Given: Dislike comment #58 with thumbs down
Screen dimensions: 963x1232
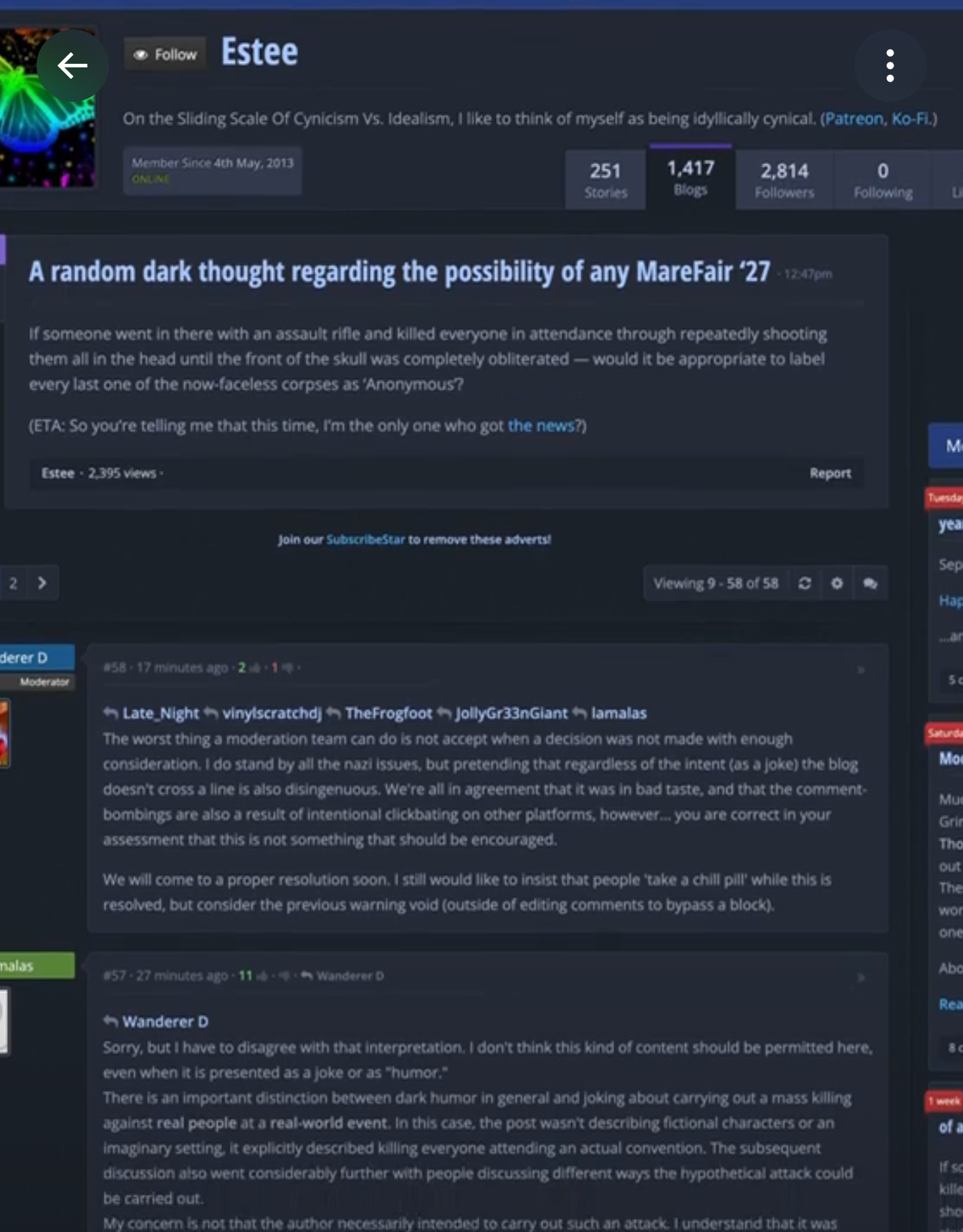Looking at the screenshot, I should [x=287, y=668].
